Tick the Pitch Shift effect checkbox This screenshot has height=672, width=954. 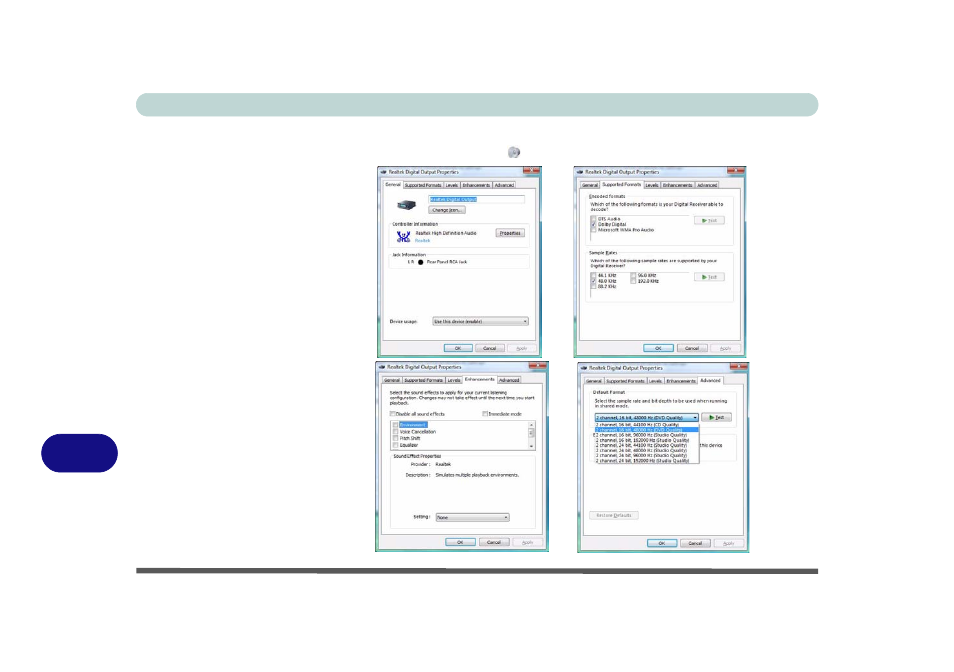pos(395,438)
